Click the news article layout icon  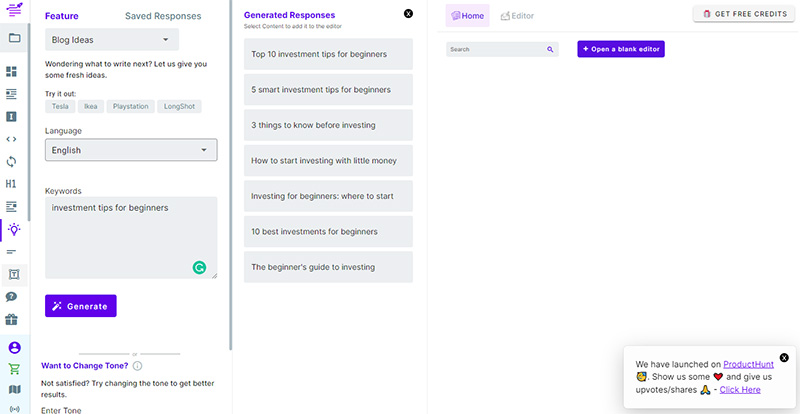point(11,94)
